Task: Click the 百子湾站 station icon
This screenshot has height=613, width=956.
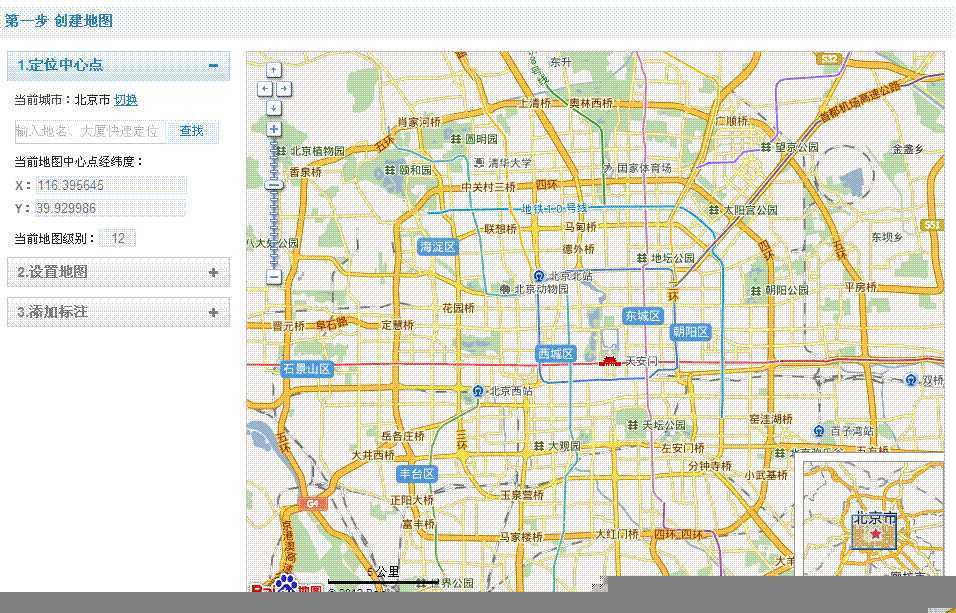Action: point(820,431)
